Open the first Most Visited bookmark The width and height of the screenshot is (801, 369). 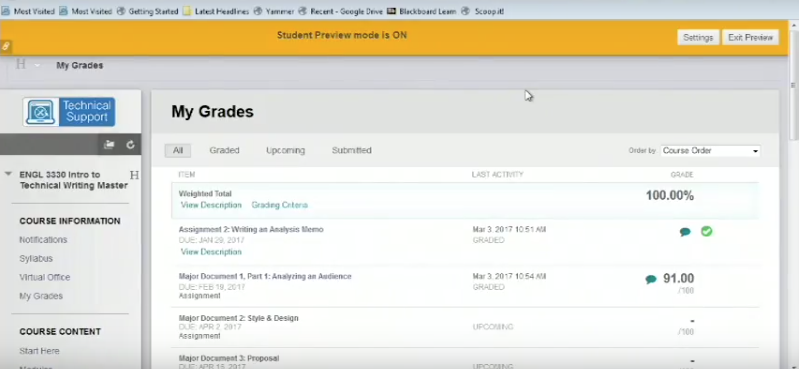pyautogui.click(x=28, y=11)
